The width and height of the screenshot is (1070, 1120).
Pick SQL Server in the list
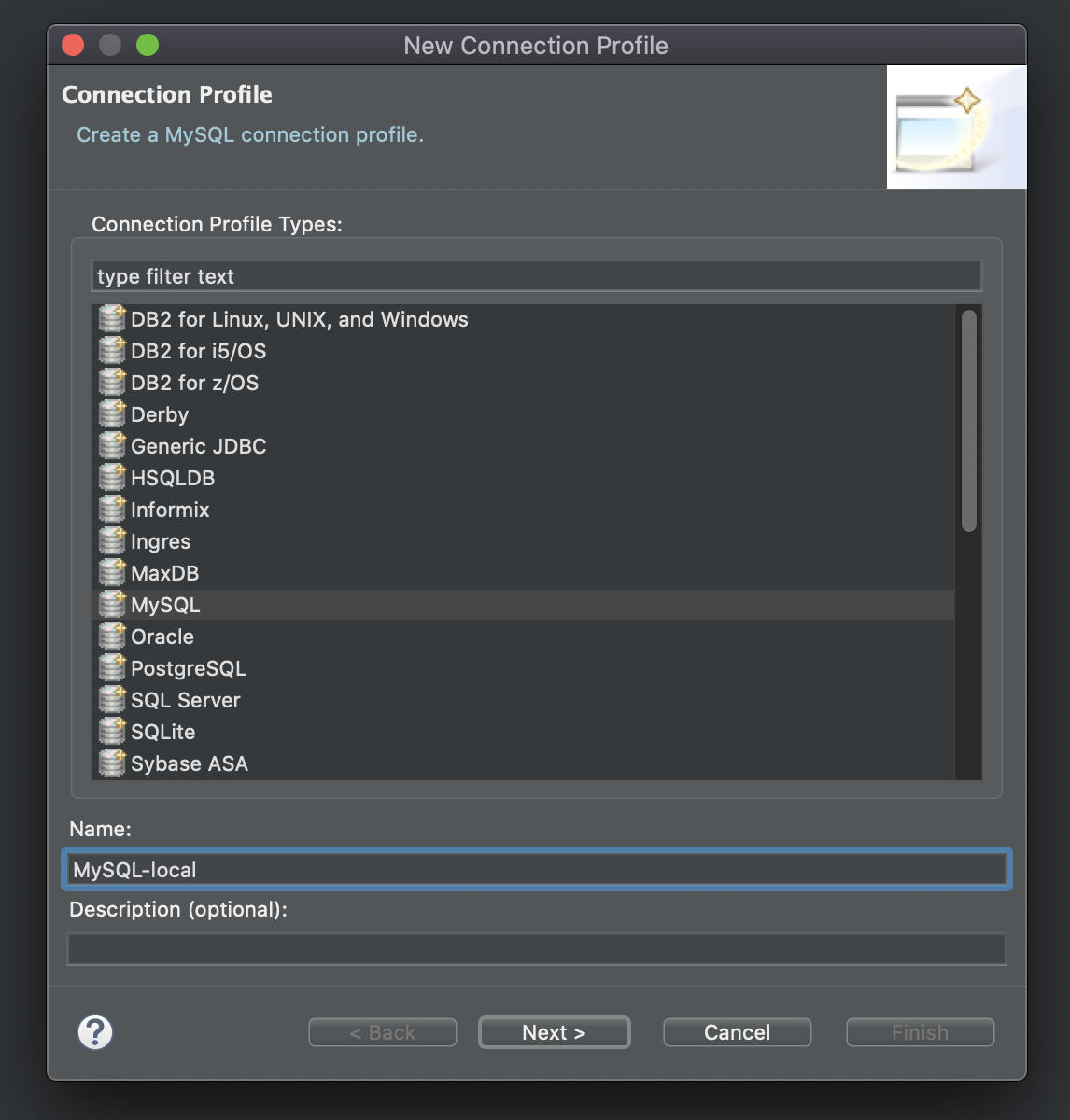click(x=524, y=700)
